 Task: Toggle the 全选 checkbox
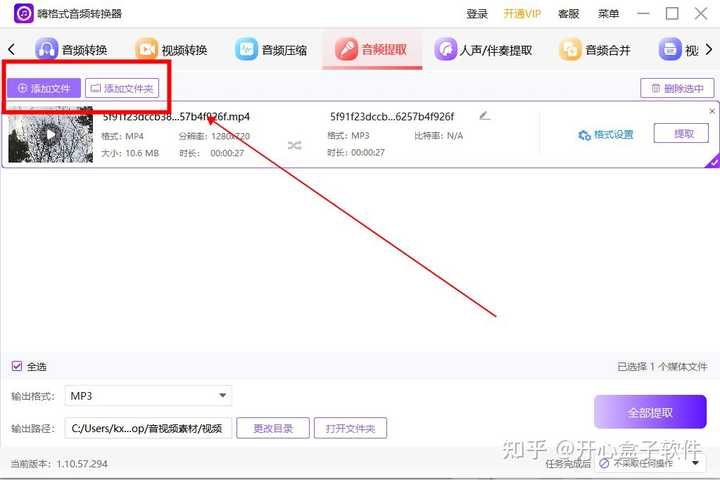(x=17, y=366)
